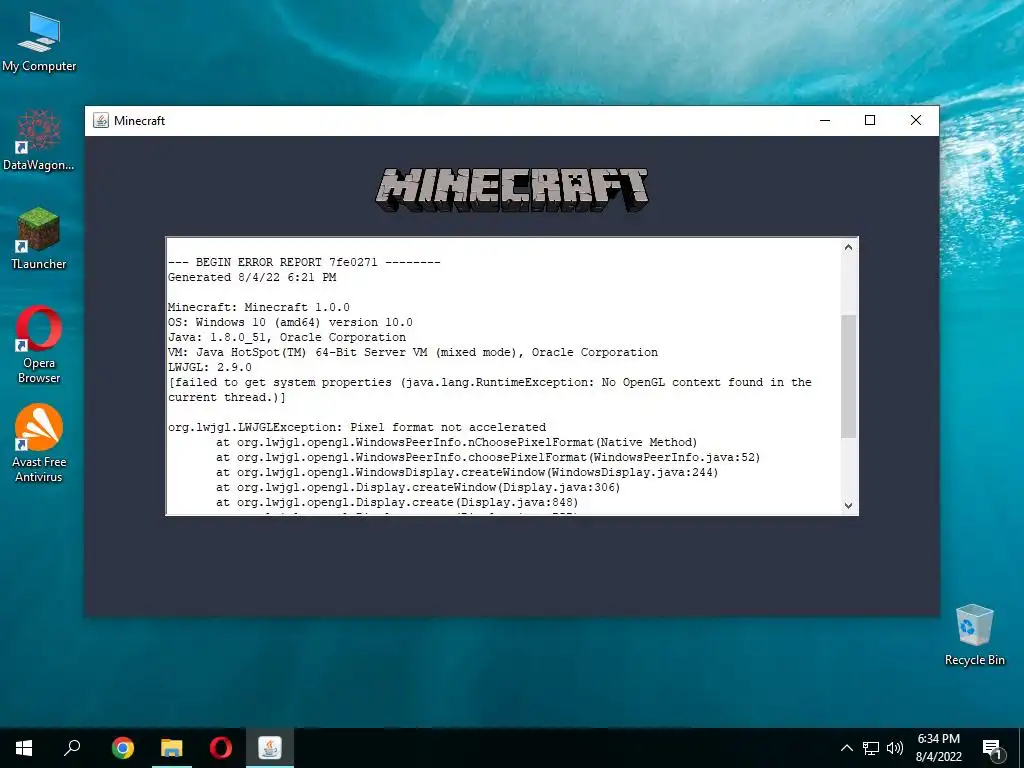Viewport: 1024px width, 768px height.
Task: Click the 'WindowsDisplay.java:244' stack line
Action: click(467, 472)
